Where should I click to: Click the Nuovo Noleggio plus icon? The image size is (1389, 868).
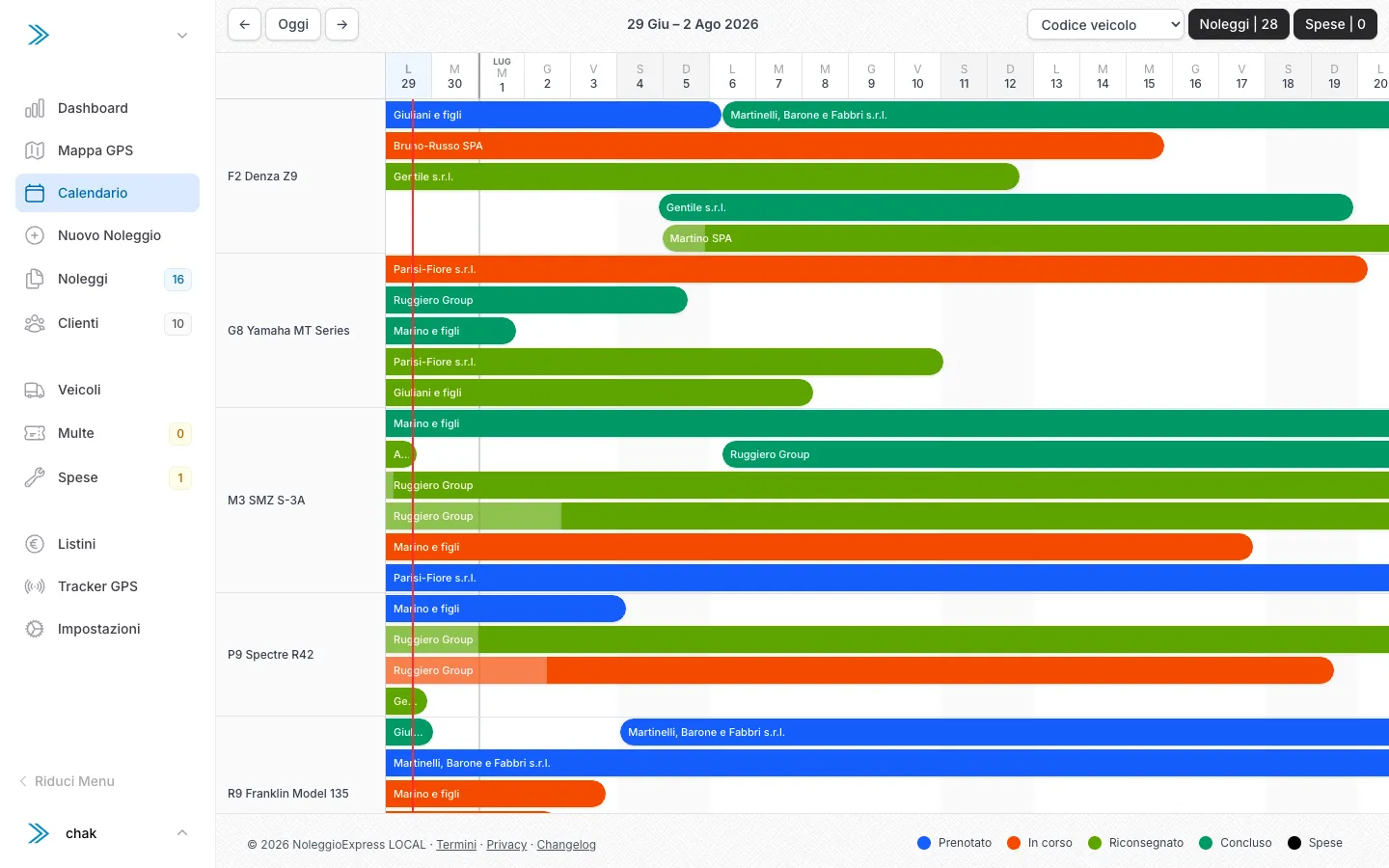click(x=35, y=235)
